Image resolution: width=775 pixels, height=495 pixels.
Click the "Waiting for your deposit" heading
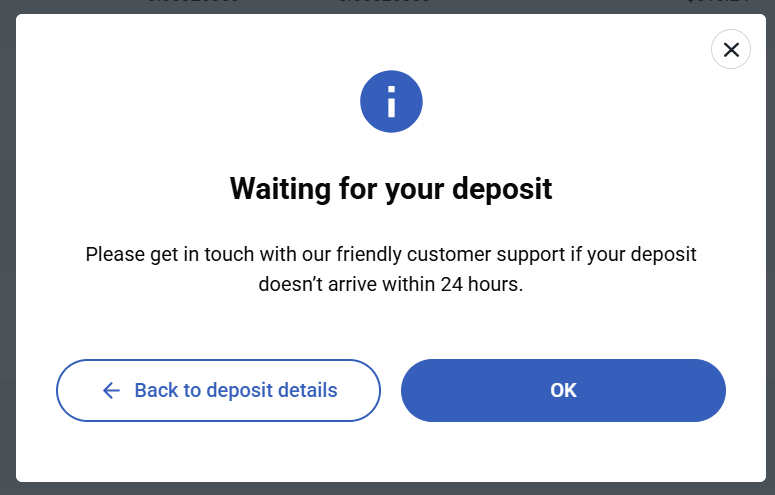(391, 188)
